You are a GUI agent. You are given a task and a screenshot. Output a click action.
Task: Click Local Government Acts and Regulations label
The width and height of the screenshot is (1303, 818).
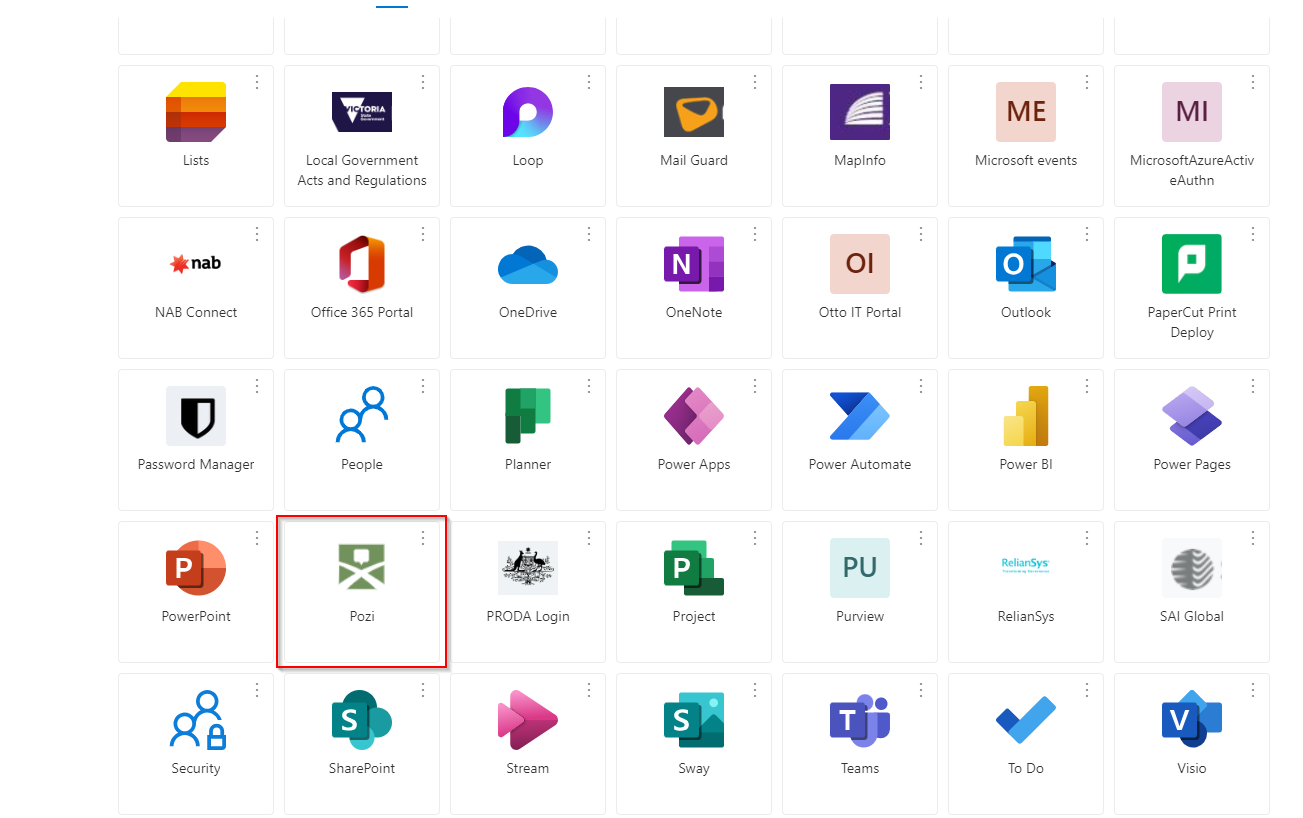click(x=361, y=170)
